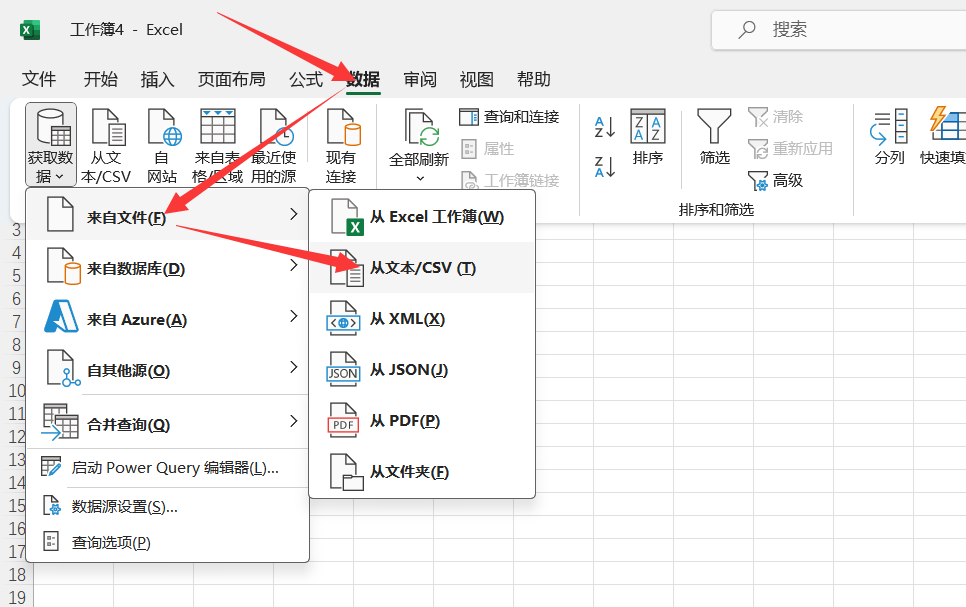The width and height of the screenshot is (966, 607).
Task: Expand the 合并查询 submenu
Action: point(167,424)
